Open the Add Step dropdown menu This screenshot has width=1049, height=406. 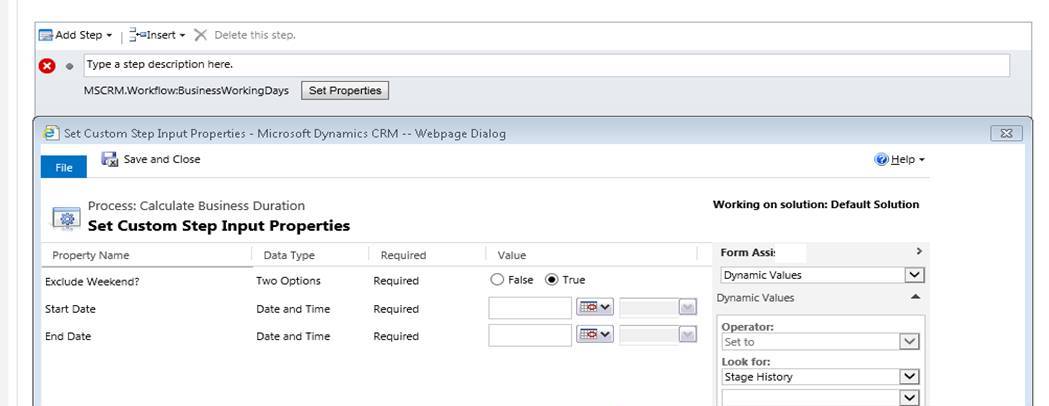tap(76, 35)
